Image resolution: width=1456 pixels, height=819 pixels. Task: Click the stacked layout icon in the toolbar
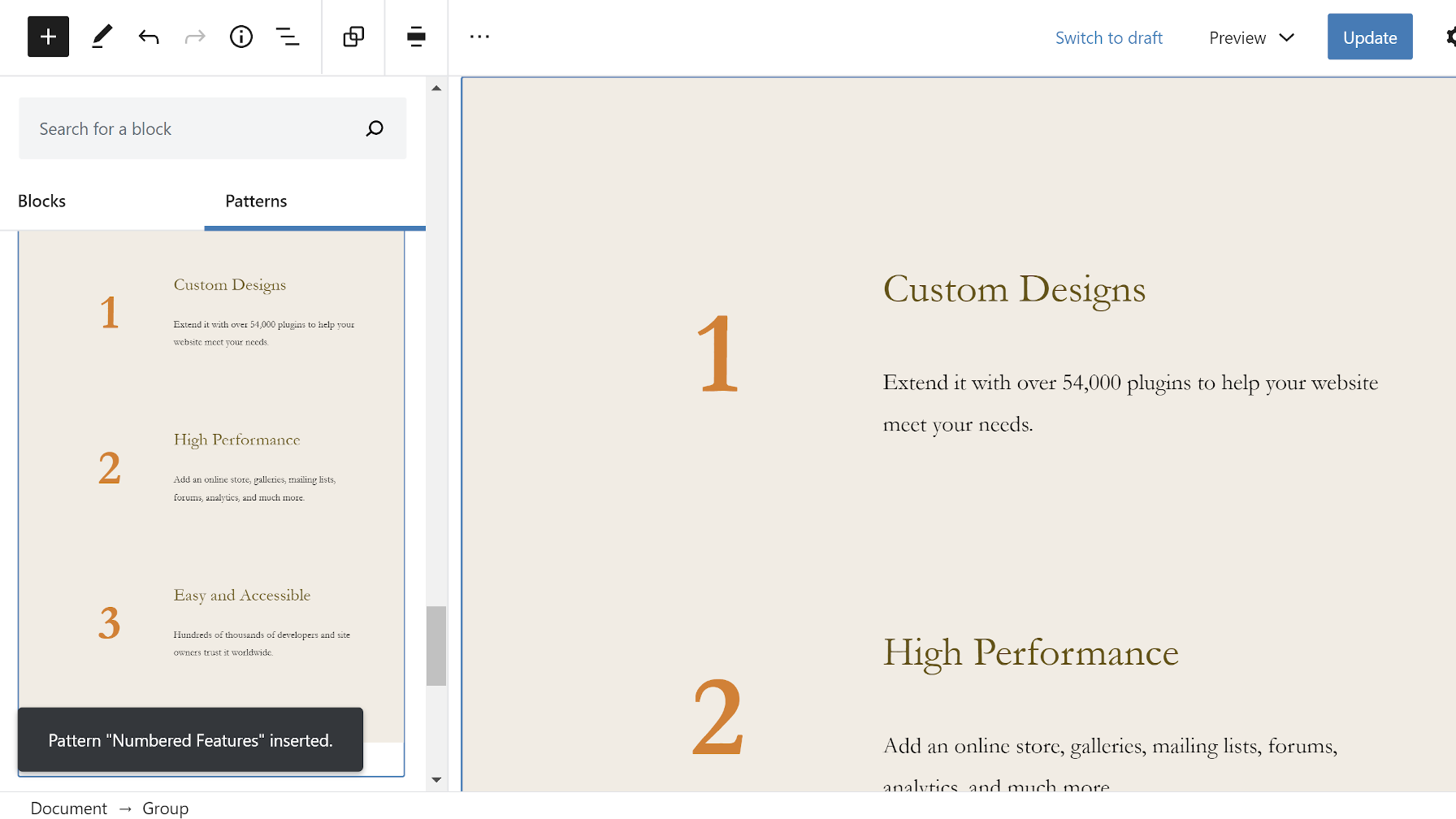click(415, 37)
